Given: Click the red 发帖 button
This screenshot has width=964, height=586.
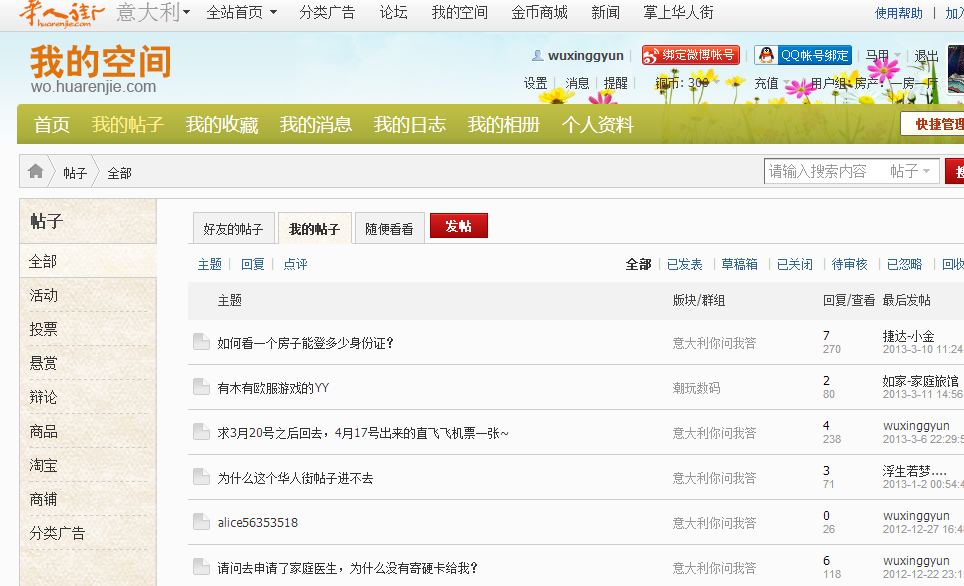Looking at the screenshot, I should tap(459, 226).
